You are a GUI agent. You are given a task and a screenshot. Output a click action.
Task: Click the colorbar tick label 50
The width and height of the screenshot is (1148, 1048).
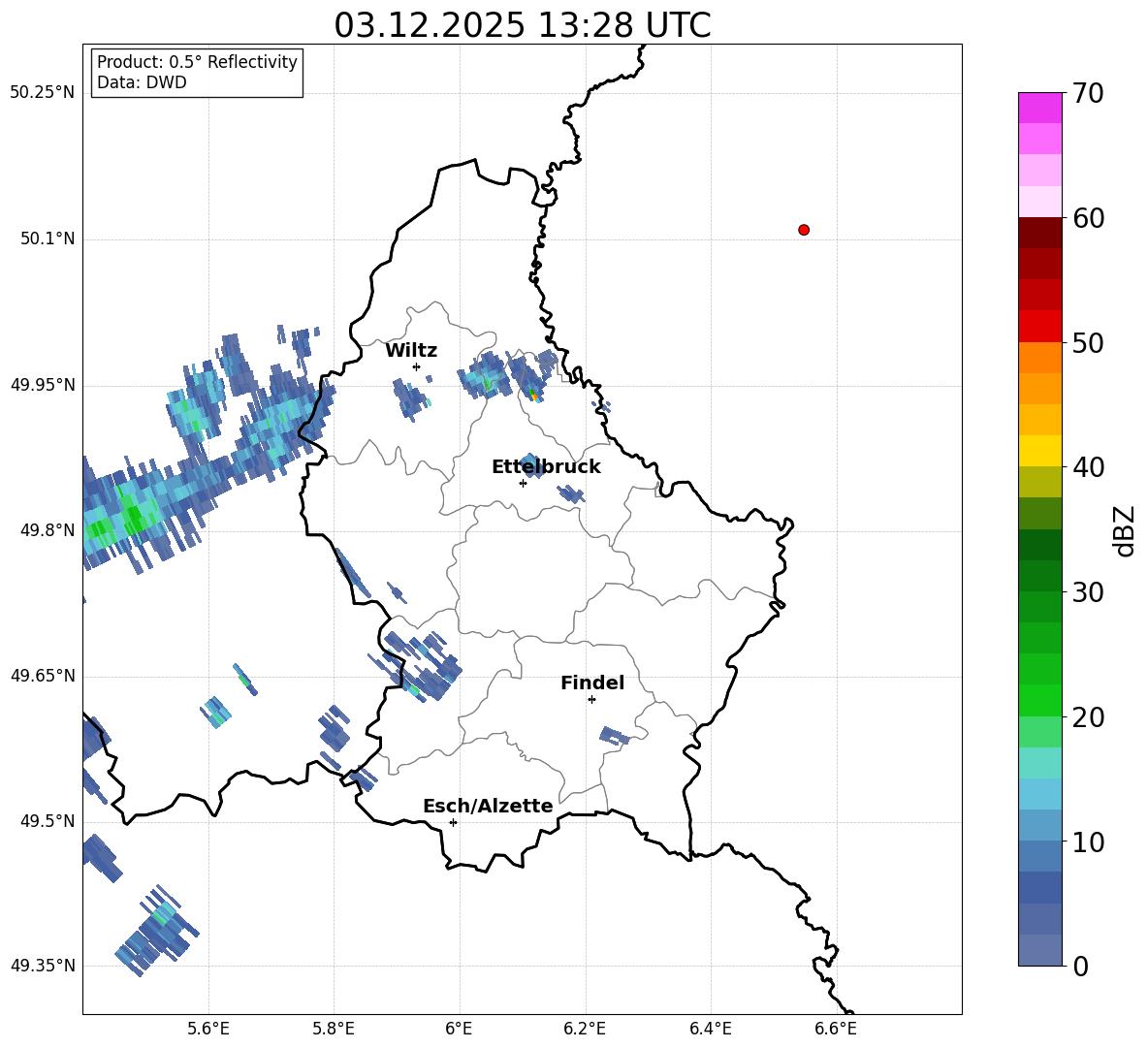pyautogui.click(x=1088, y=343)
